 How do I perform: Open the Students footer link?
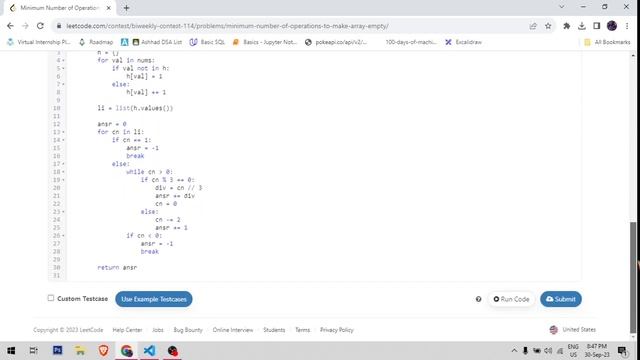point(274,330)
